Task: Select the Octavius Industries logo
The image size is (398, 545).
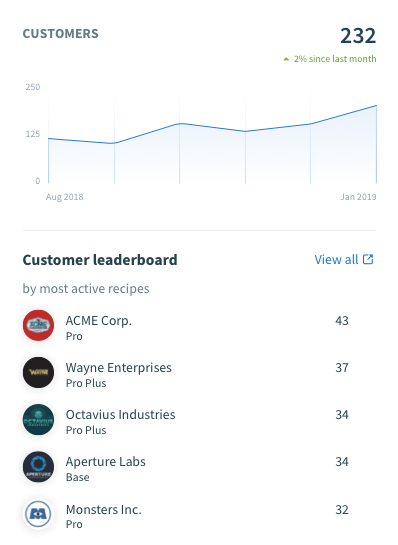Action: pos(38,420)
